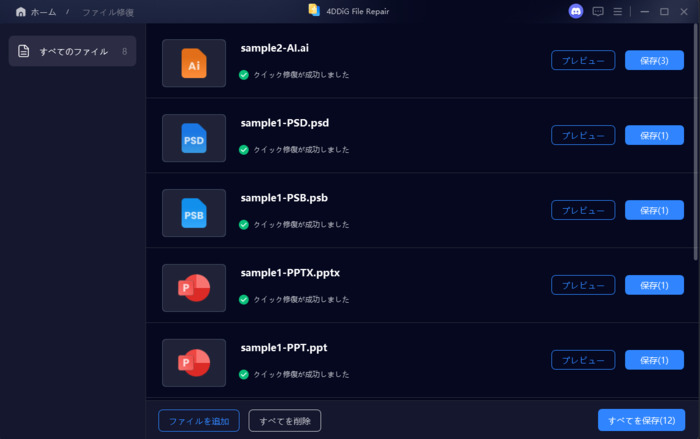
Task: Click green success check for sample1-PPT.ppt
Action: pyautogui.click(x=244, y=374)
